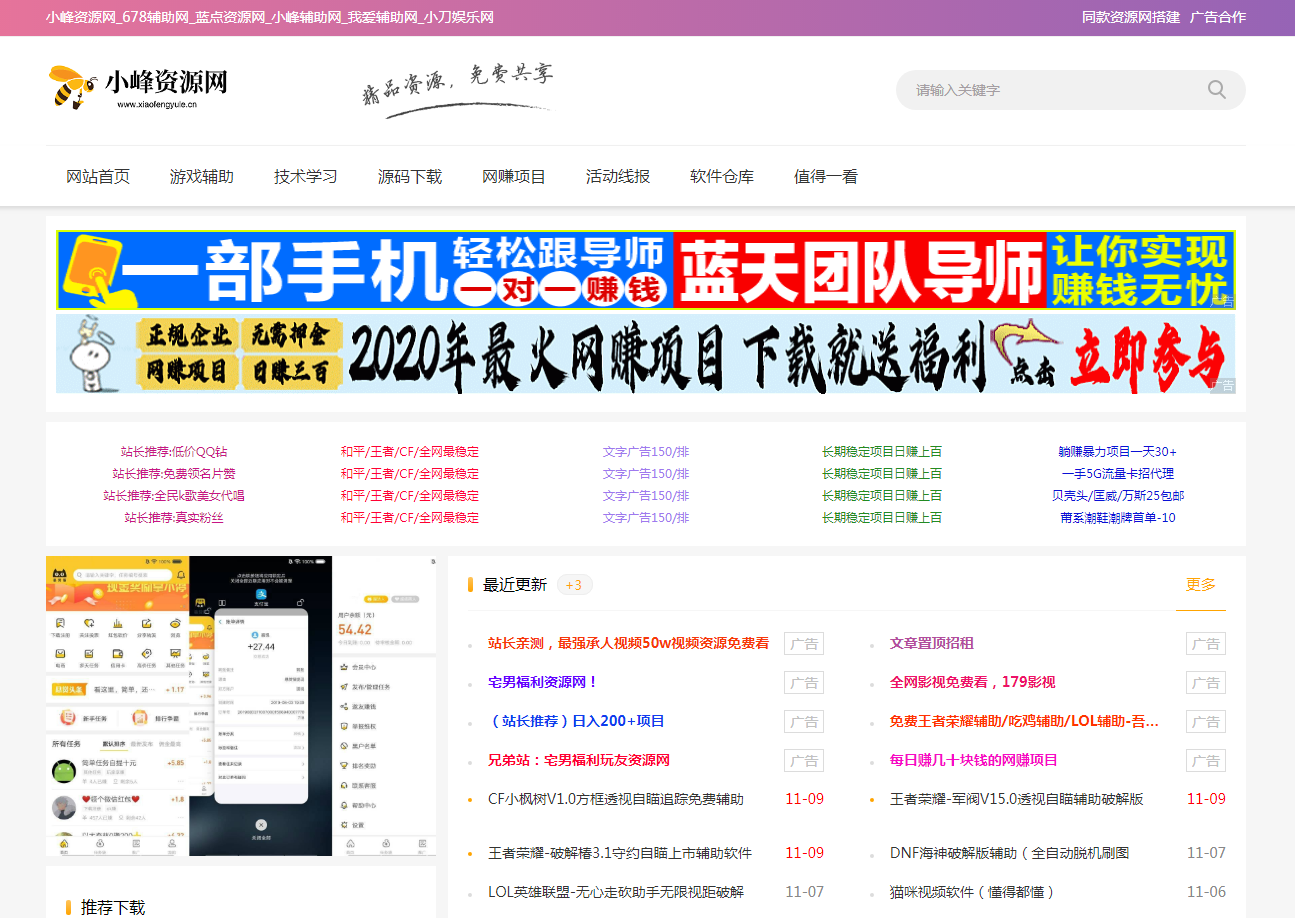1295x918 pixels.
Task: Open 站长推荐:低价QQ钻 text link
Action: pyautogui.click(x=174, y=452)
